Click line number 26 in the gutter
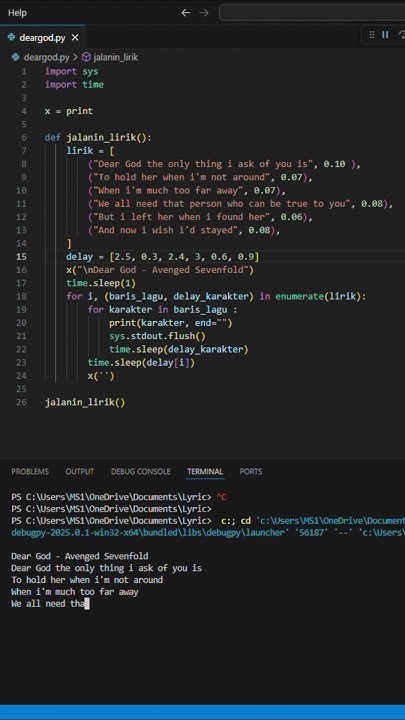This screenshot has width=405, height=720. pyautogui.click(x=21, y=403)
